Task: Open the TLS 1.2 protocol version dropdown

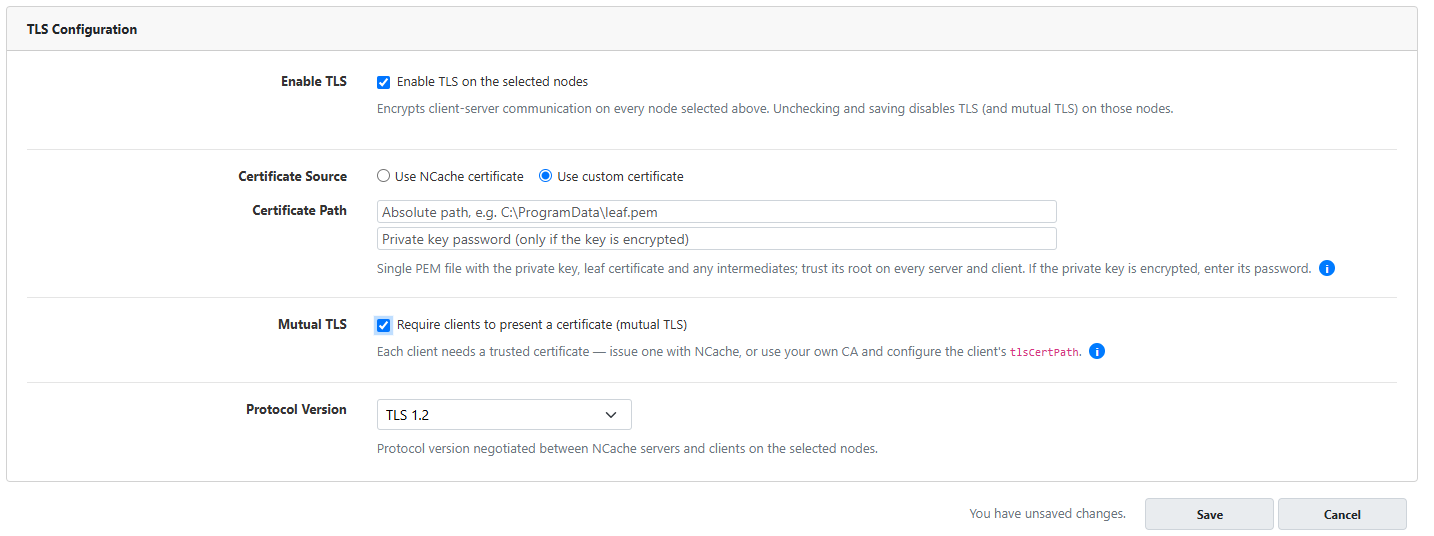Action: [x=504, y=415]
